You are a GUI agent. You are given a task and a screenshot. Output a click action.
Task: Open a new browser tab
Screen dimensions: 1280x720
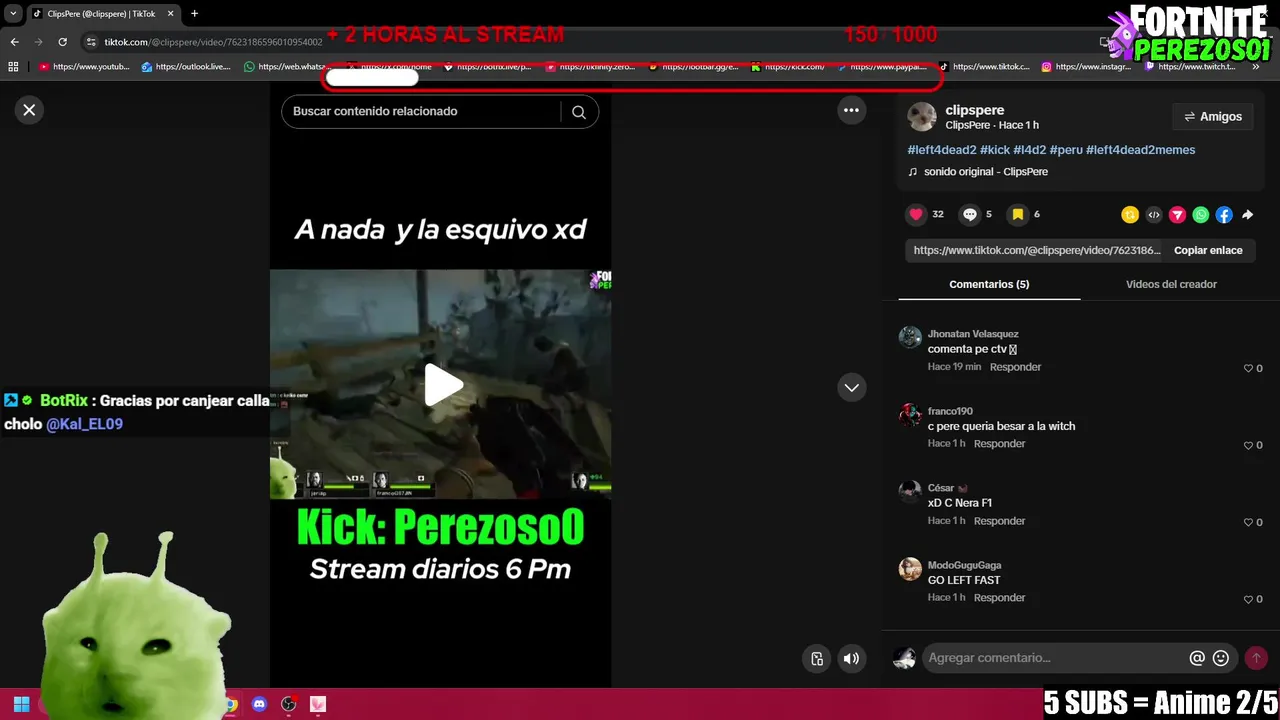click(194, 14)
